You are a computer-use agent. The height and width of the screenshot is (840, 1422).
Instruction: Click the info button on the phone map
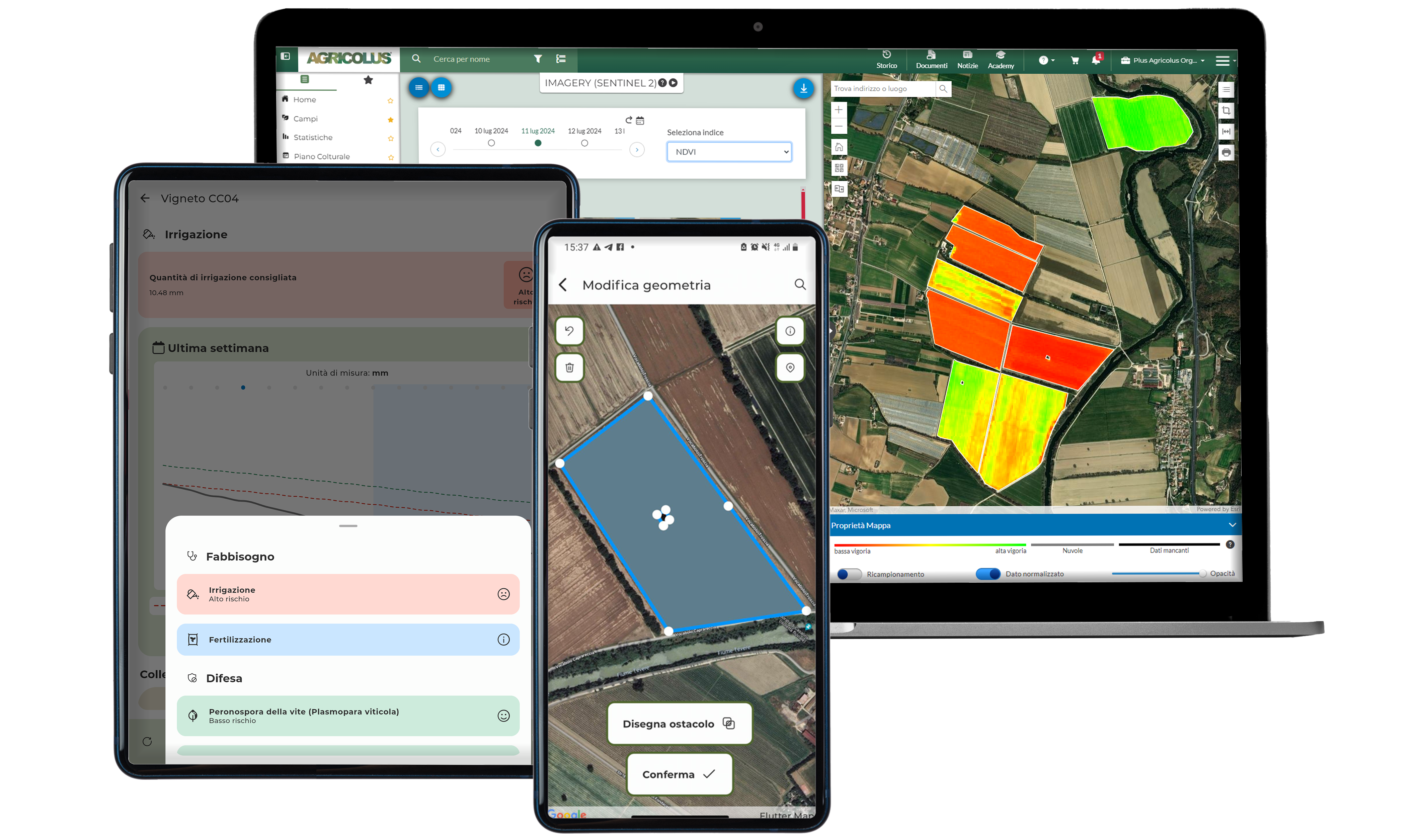pyautogui.click(x=790, y=331)
